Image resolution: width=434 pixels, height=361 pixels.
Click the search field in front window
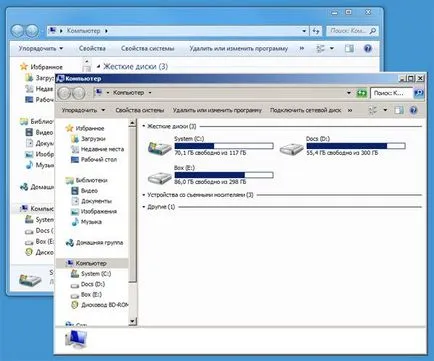coord(392,93)
